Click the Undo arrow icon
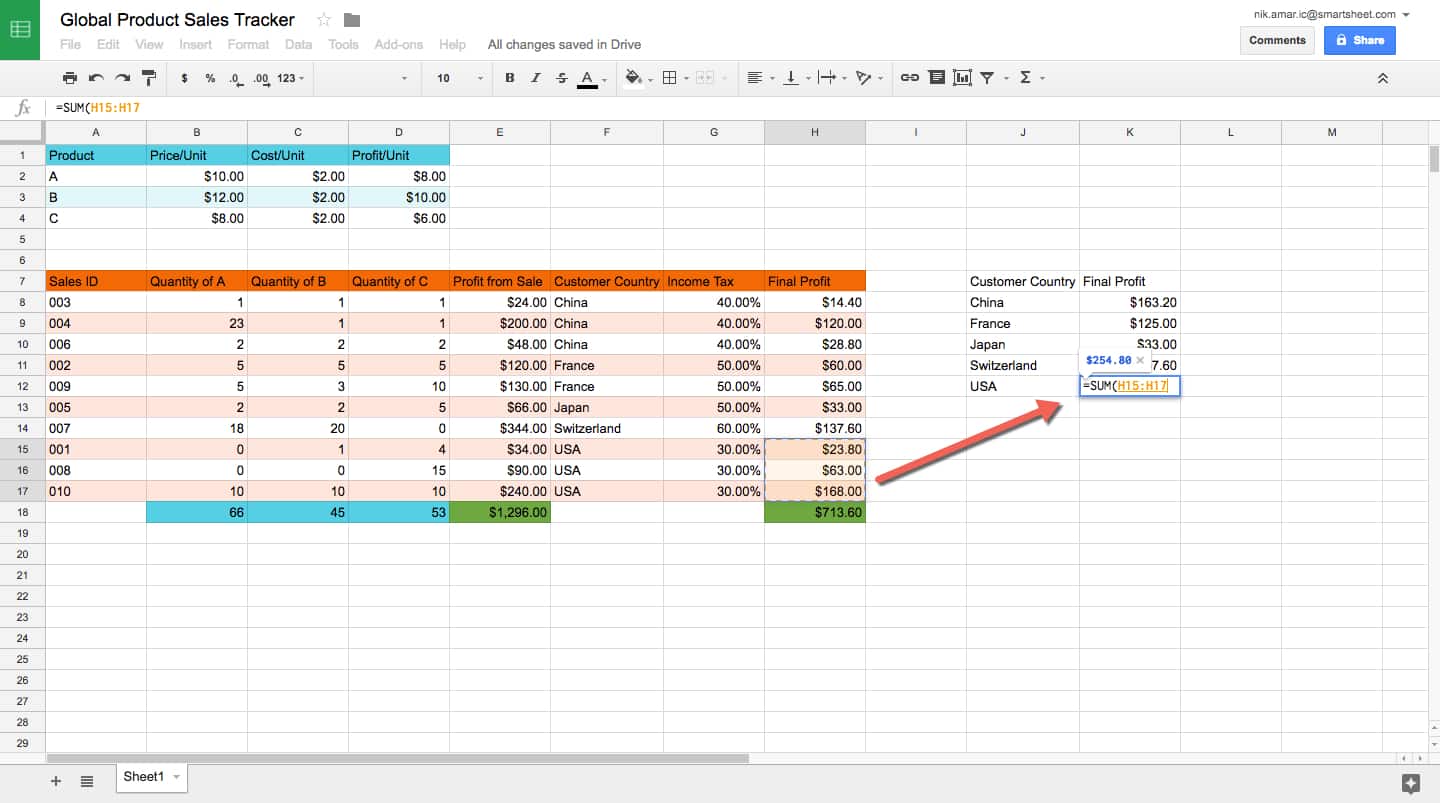The height and width of the screenshot is (803, 1440). [x=96, y=78]
